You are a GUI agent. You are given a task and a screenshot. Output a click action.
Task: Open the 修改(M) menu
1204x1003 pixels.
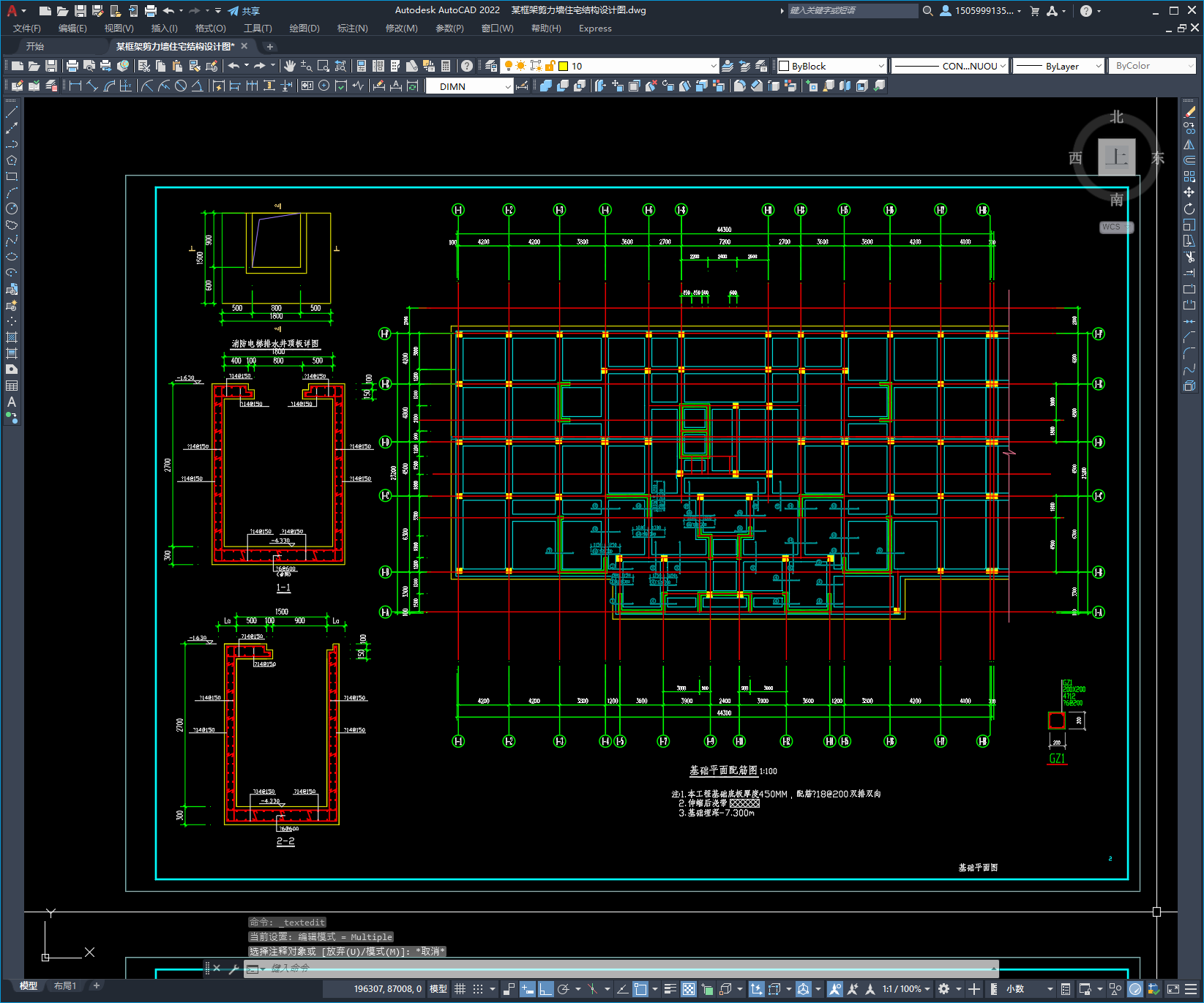coord(401,29)
